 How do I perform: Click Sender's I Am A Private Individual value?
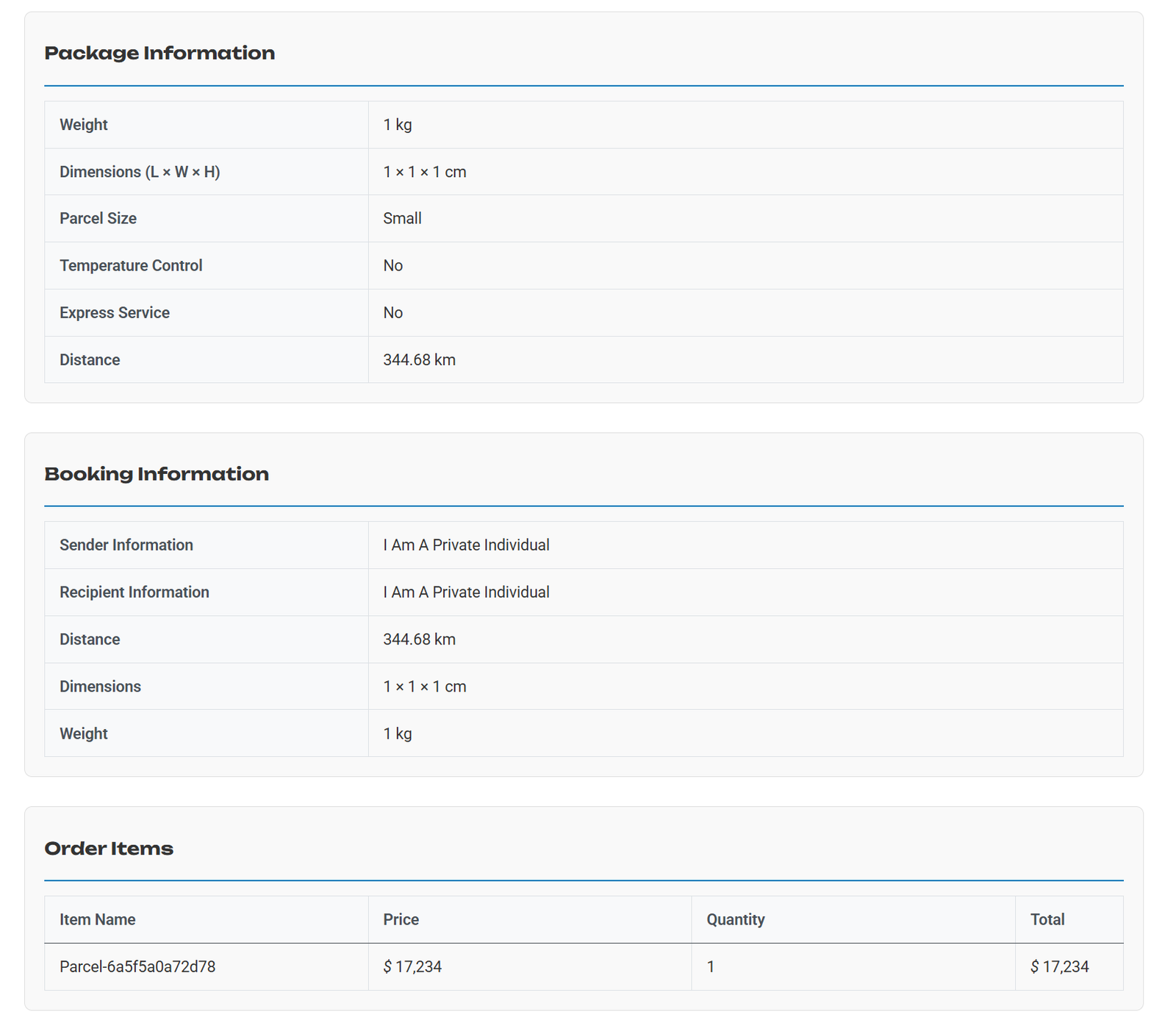tap(466, 545)
